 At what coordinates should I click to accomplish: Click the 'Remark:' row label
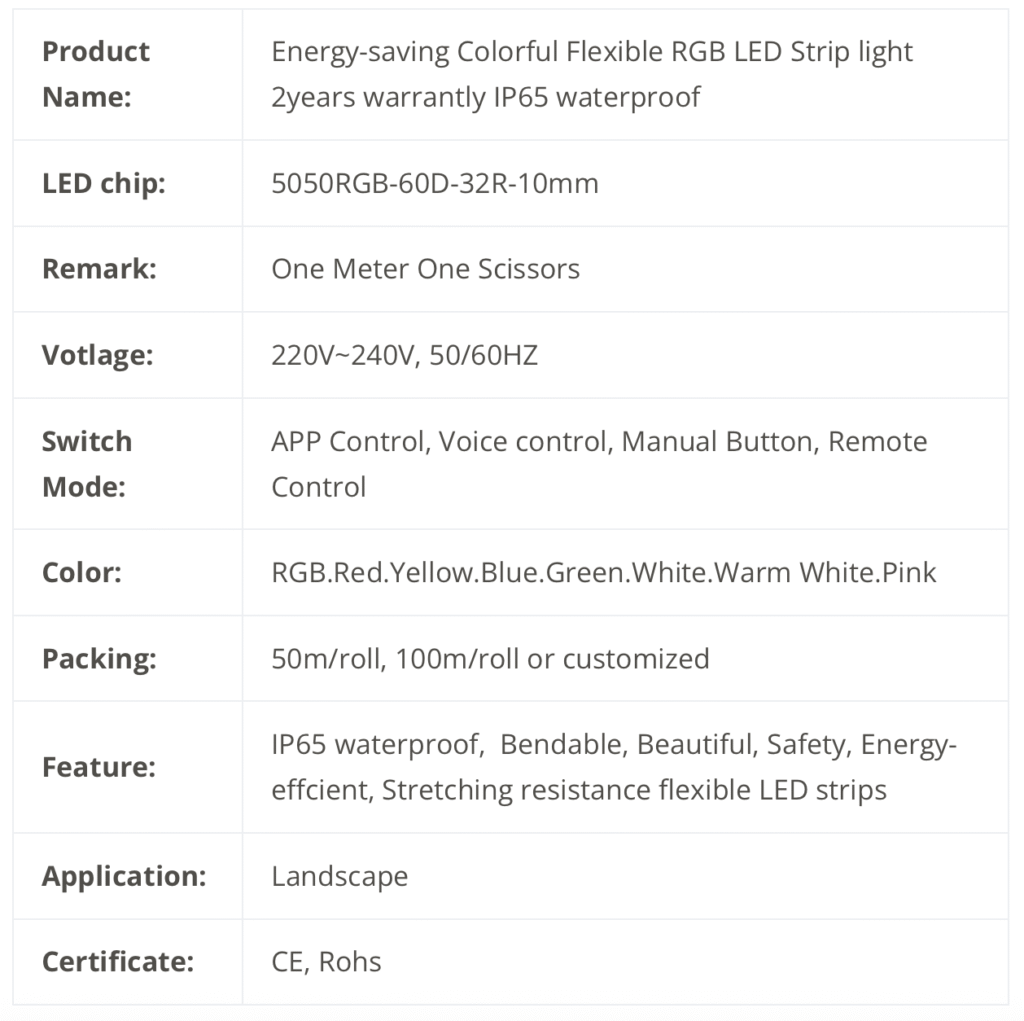pyautogui.click(x=99, y=269)
